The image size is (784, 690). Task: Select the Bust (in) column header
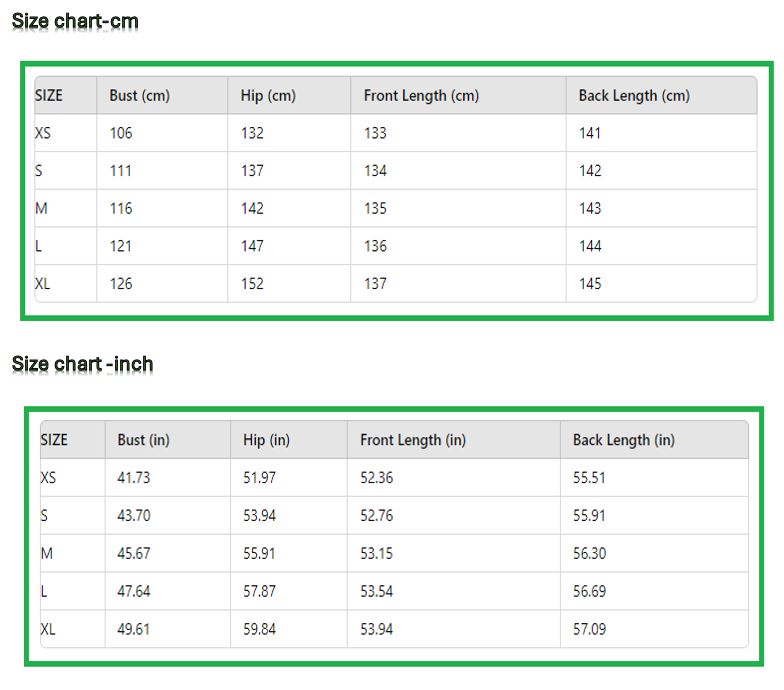(x=143, y=440)
